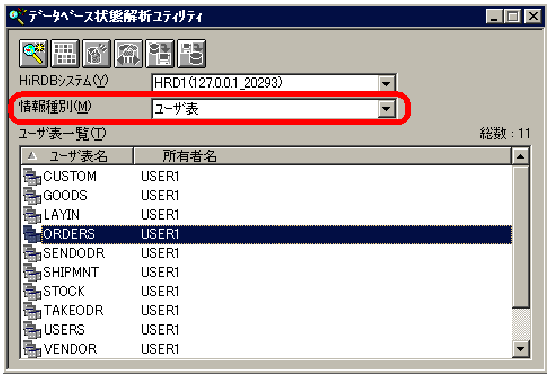Screen dimensions: 549x377
Task: Click USER1 owner in the STOCK row
Action: [160, 292]
